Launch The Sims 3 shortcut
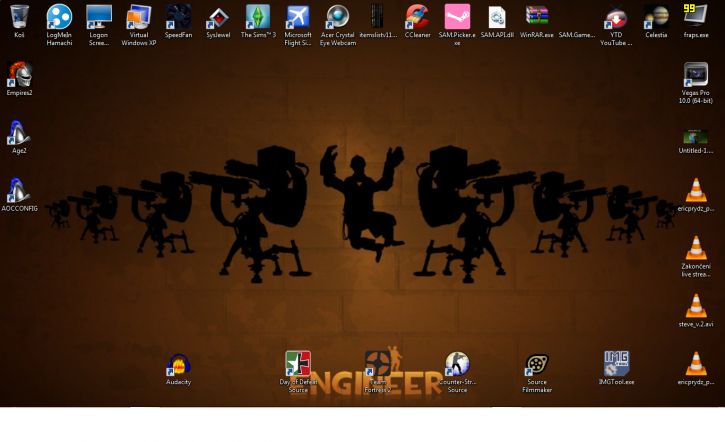This screenshot has width=725, height=442. 258,17
